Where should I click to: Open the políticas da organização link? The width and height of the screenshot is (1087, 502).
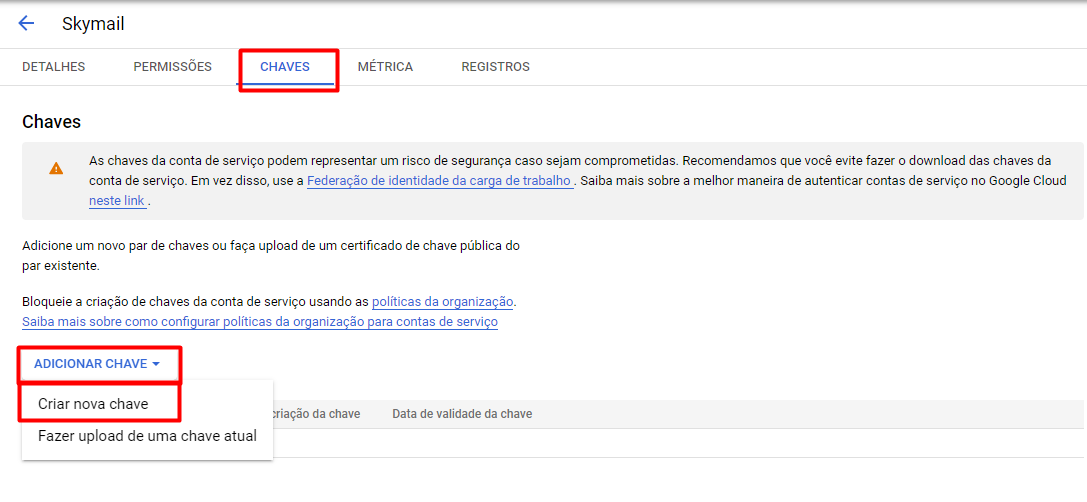[x=443, y=302]
